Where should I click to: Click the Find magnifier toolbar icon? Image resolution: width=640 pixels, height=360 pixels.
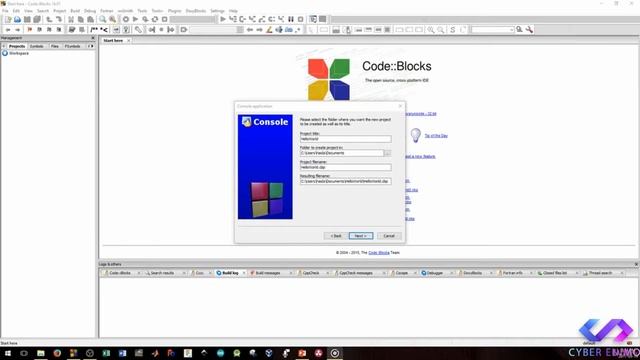pos(102,19)
